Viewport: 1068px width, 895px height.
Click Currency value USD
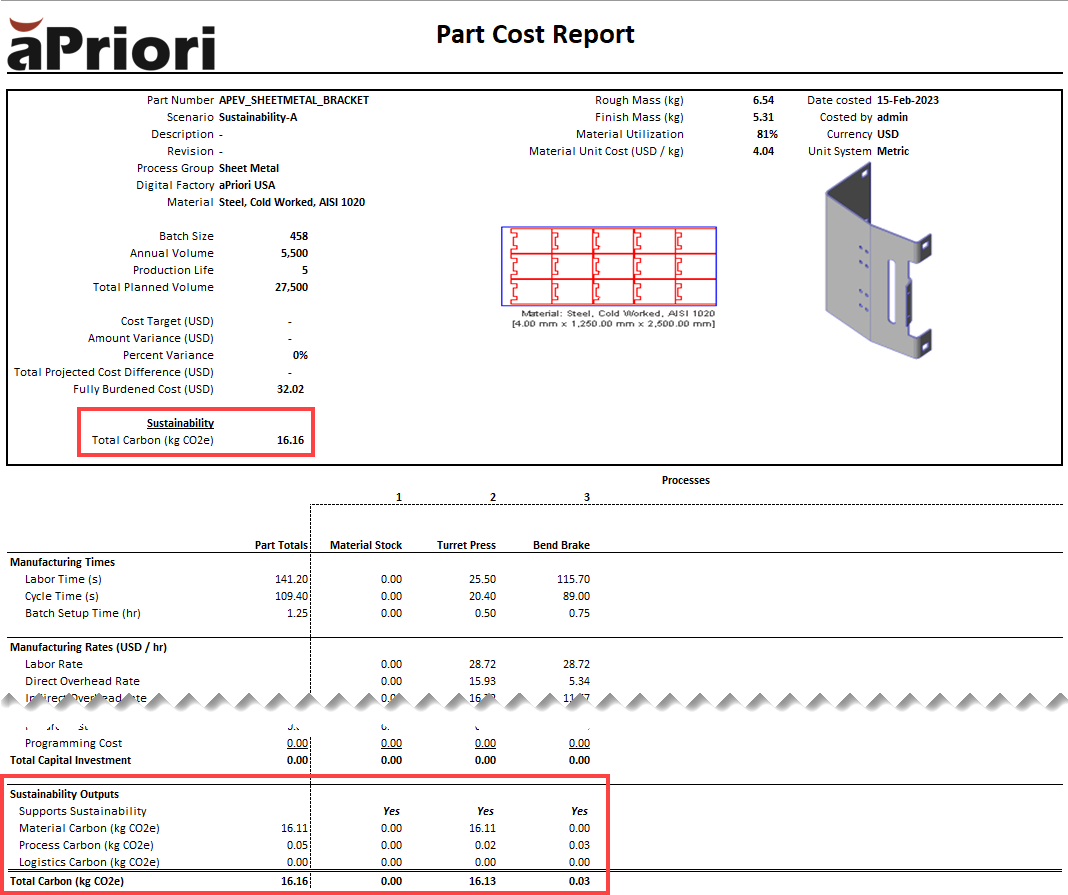[888, 134]
